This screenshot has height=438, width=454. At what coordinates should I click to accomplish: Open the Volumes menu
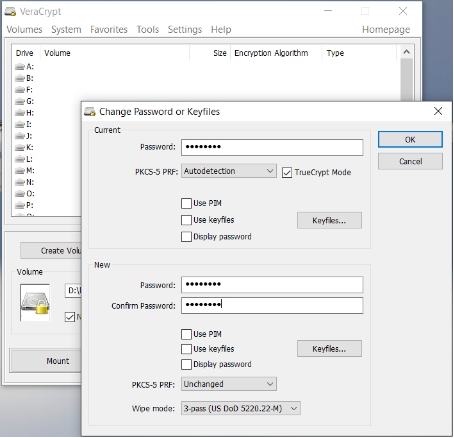pos(24,30)
